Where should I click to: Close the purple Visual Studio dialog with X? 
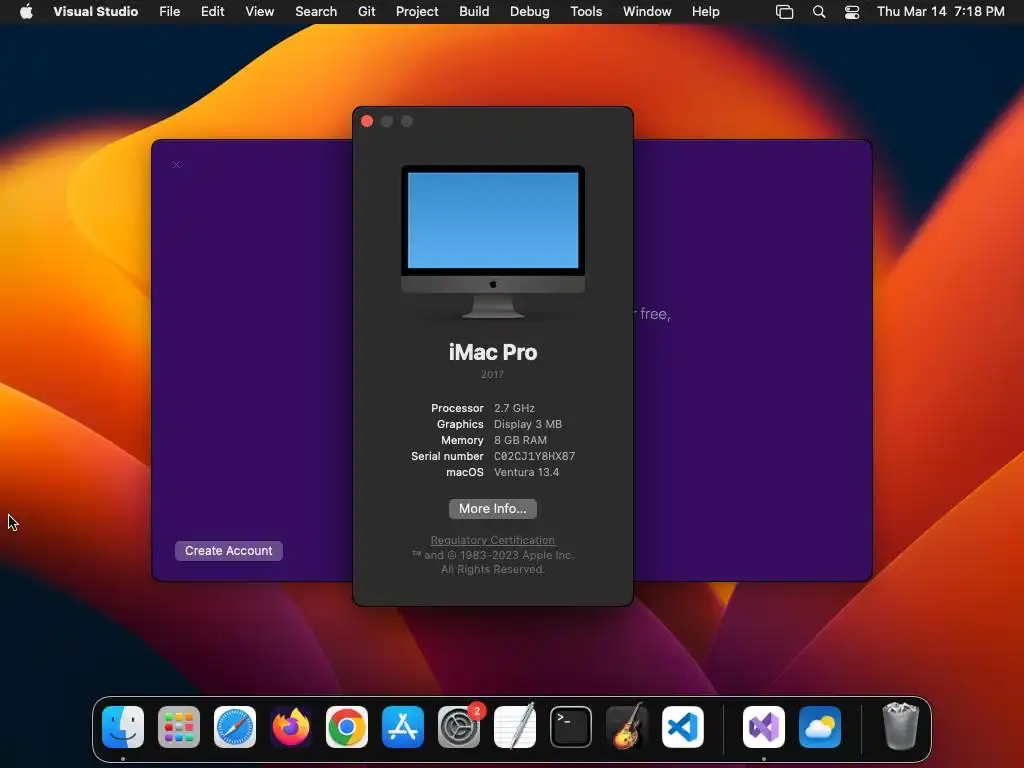coord(176,165)
